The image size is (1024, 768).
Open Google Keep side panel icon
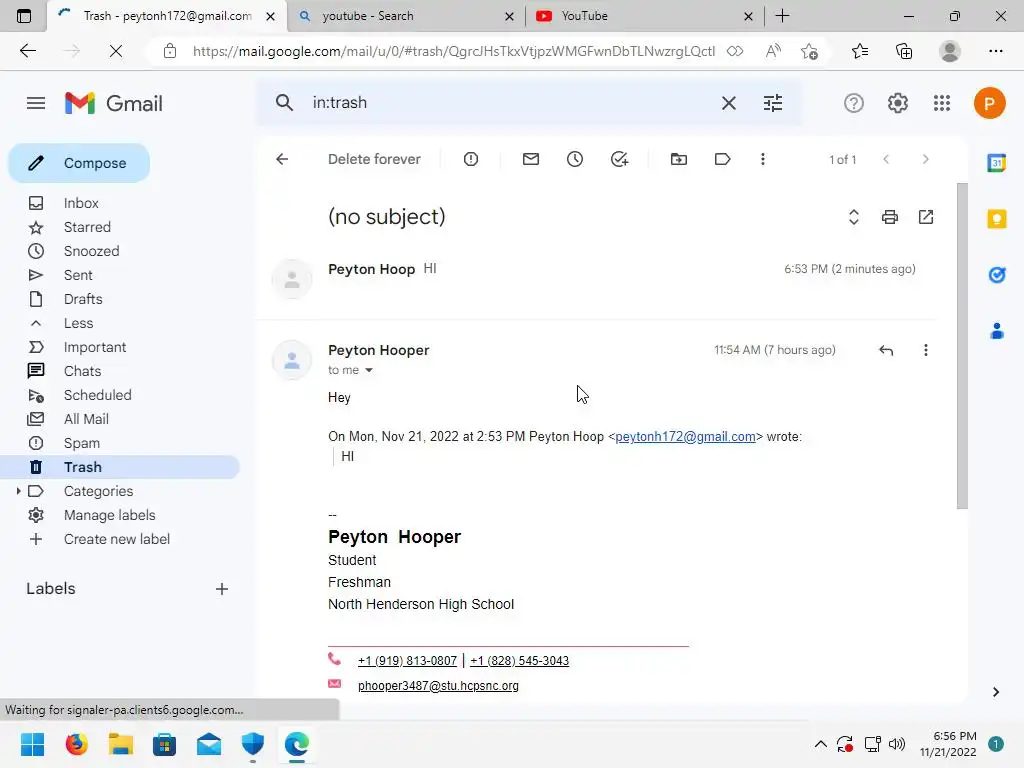click(x=997, y=219)
